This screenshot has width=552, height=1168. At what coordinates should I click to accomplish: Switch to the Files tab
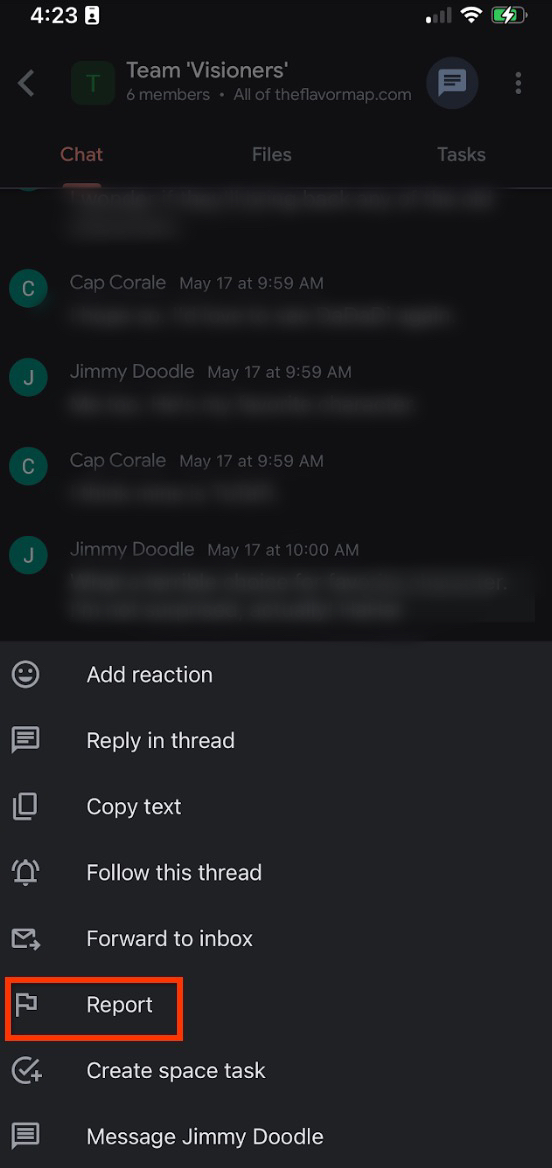click(272, 154)
